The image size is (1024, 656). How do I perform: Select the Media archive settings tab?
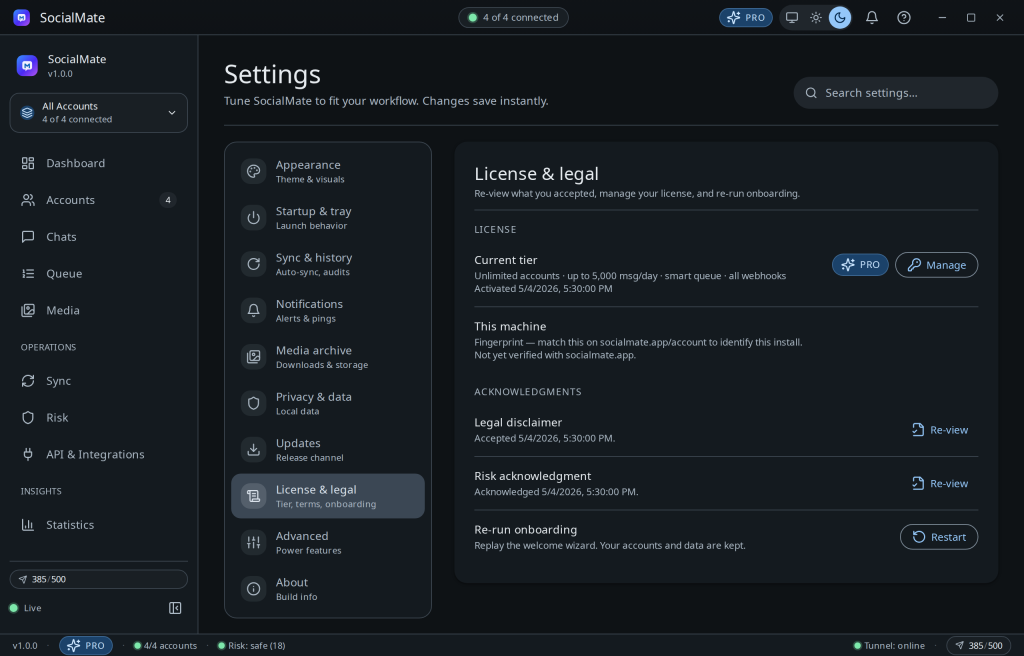click(x=328, y=357)
